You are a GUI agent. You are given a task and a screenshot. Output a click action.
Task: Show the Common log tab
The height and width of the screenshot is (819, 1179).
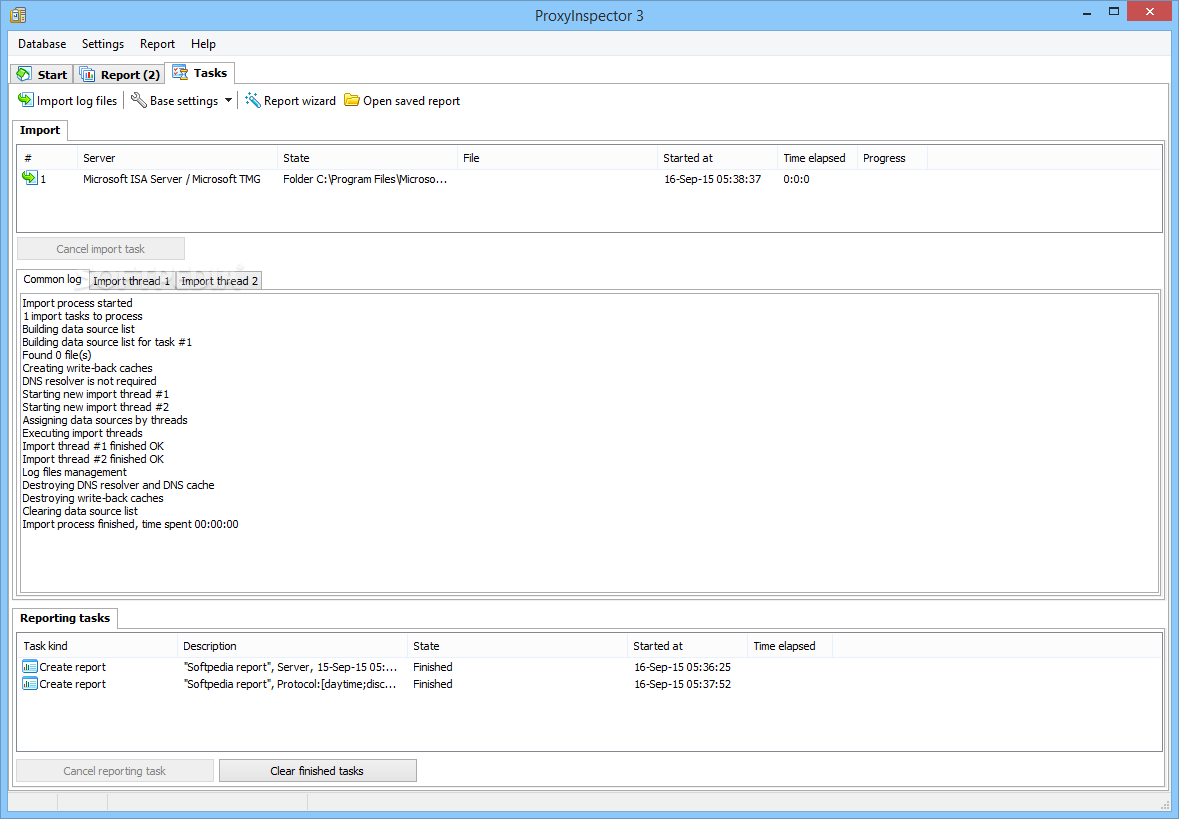(x=53, y=279)
